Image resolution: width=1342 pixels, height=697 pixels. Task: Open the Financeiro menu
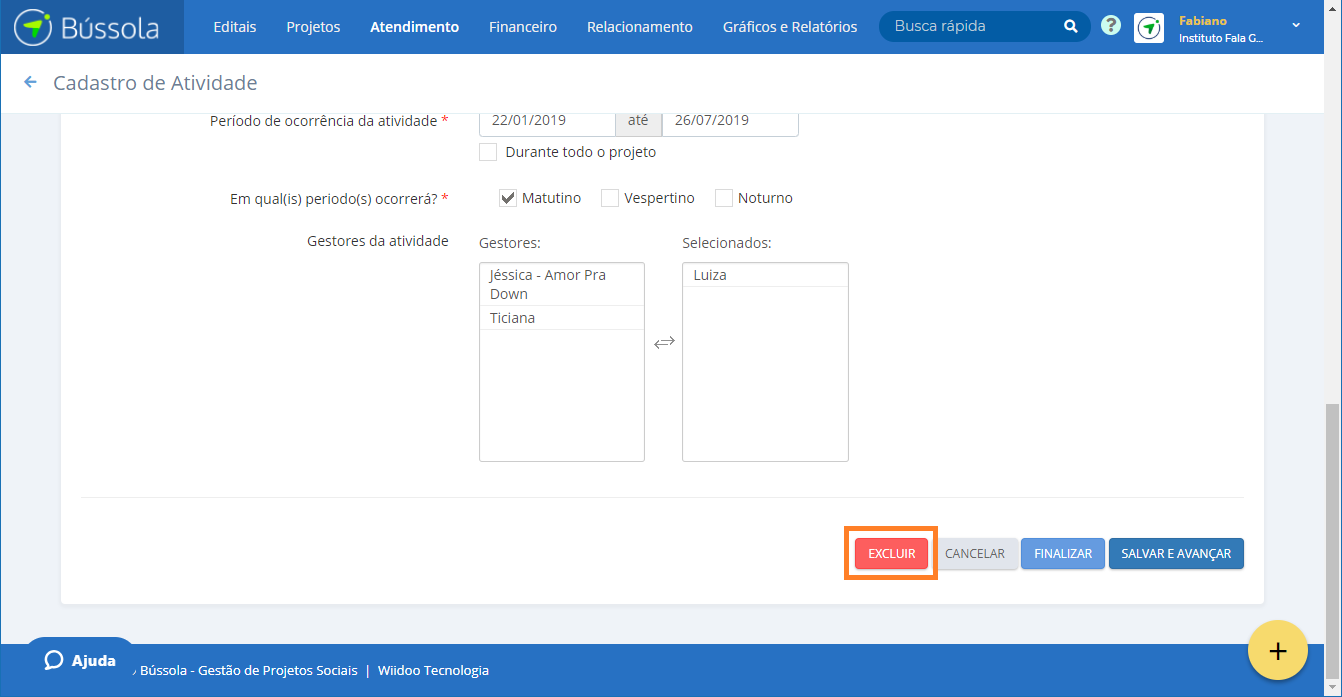(x=522, y=27)
